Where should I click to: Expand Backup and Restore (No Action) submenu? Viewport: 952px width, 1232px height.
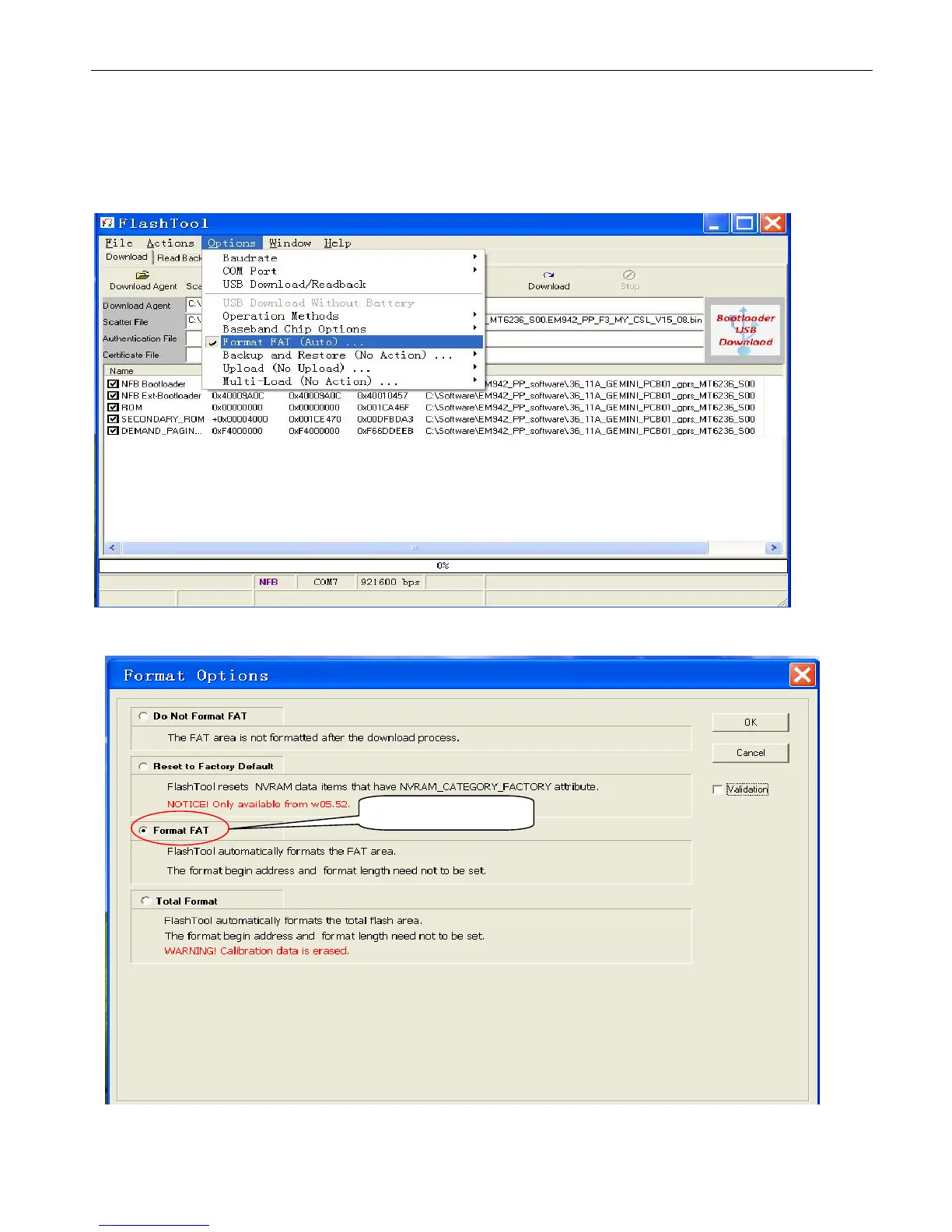(x=343, y=355)
